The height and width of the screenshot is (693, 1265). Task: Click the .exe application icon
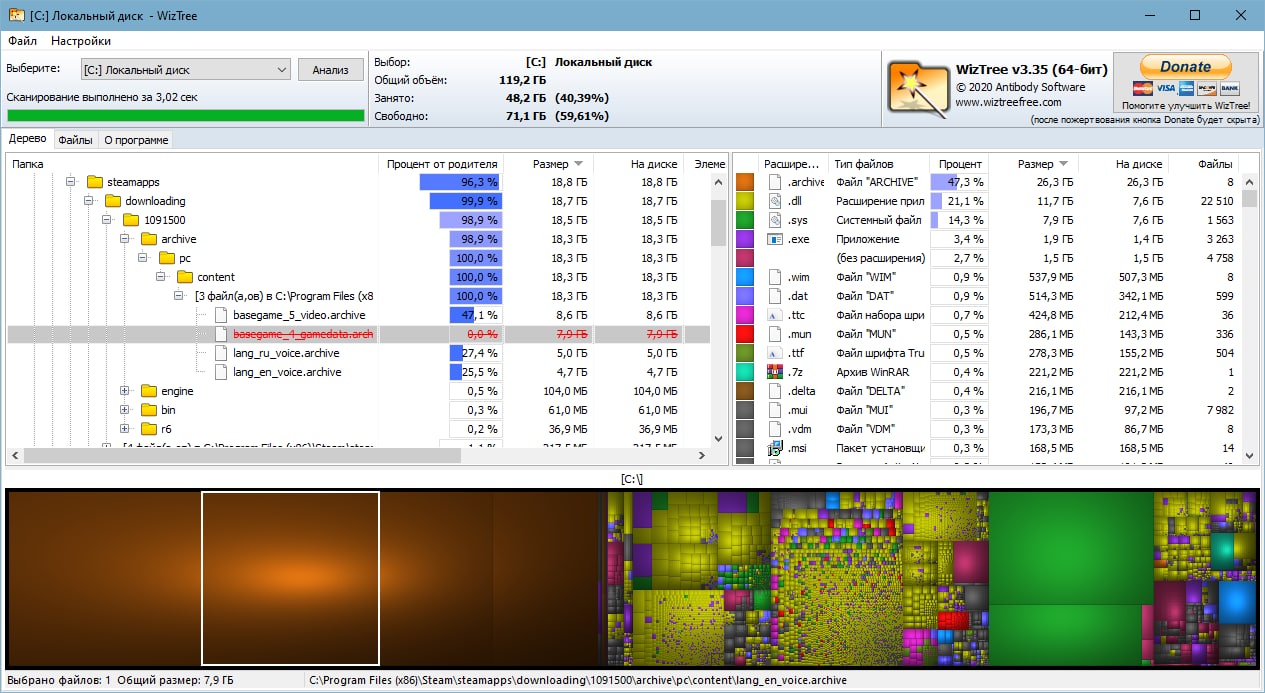pos(774,239)
